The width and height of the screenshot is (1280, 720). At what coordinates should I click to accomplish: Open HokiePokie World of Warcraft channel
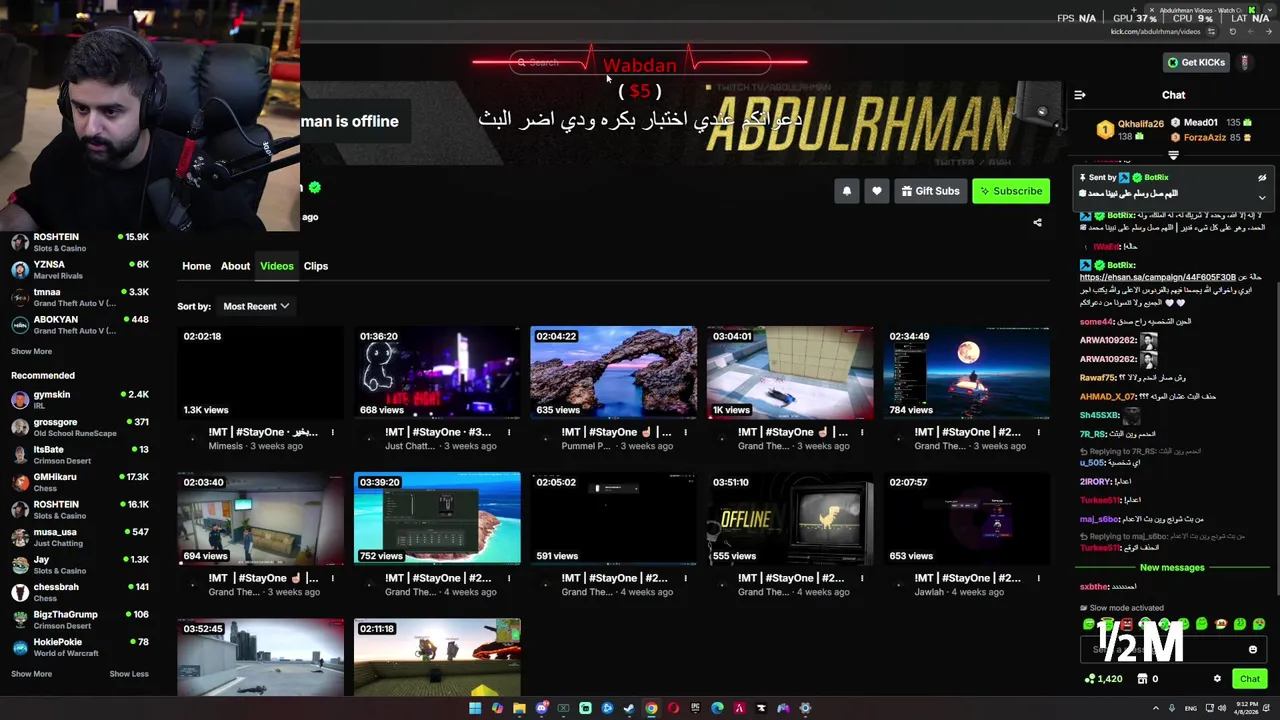click(x=80, y=647)
